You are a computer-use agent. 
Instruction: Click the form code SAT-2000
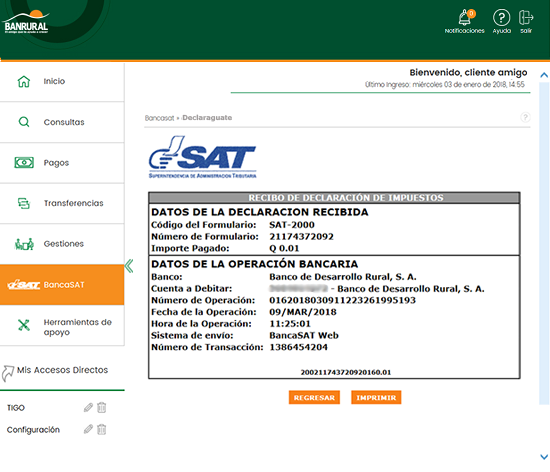tap(292, 225)
